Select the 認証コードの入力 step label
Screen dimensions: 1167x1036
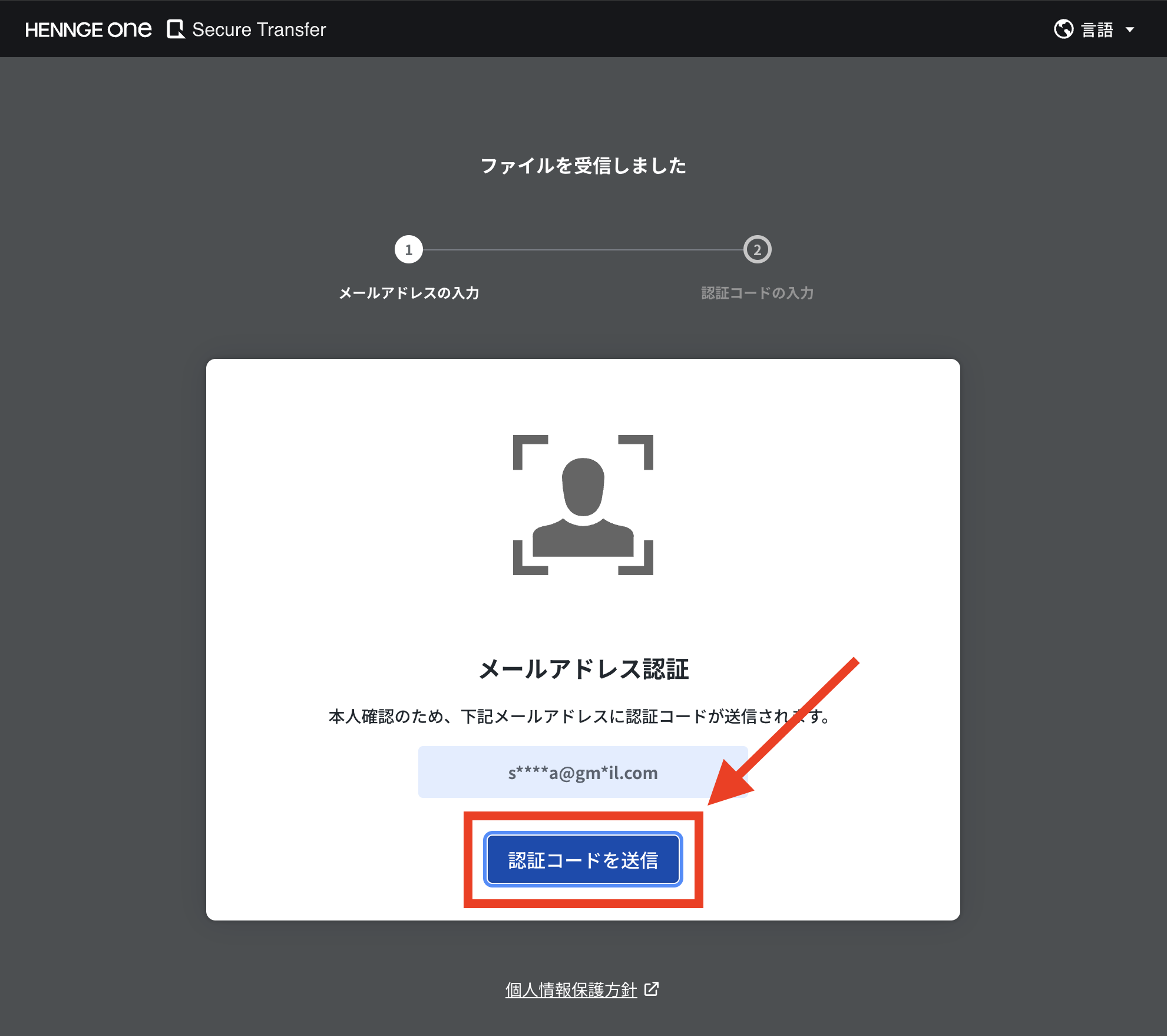pyautogui.click(x=757, y=293)
